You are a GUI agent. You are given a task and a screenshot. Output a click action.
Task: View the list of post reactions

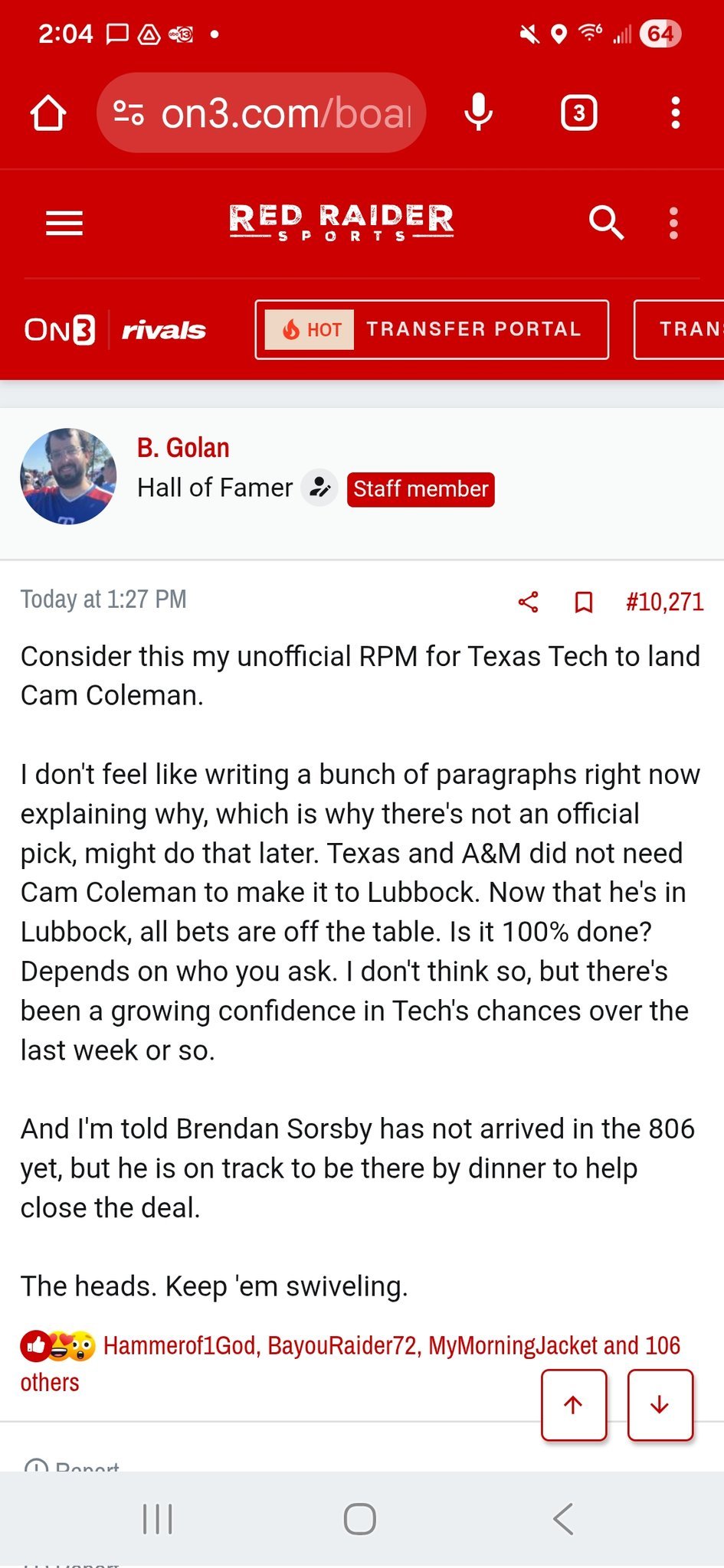pos(391,1345)
